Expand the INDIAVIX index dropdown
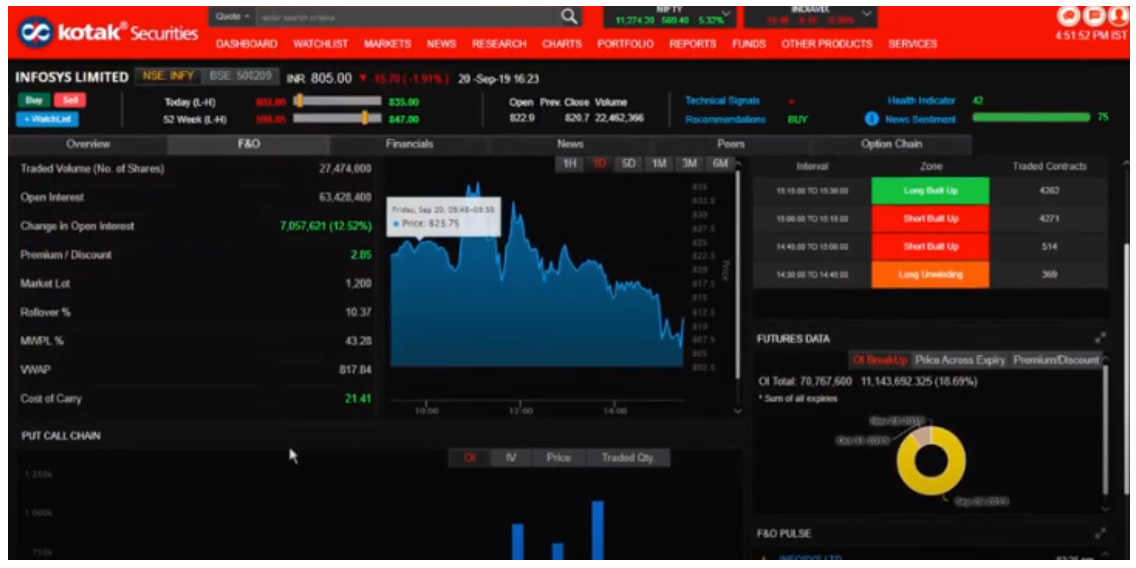Screen dimensions: 1136x568 pyautogui.click(x=867, y=16)
